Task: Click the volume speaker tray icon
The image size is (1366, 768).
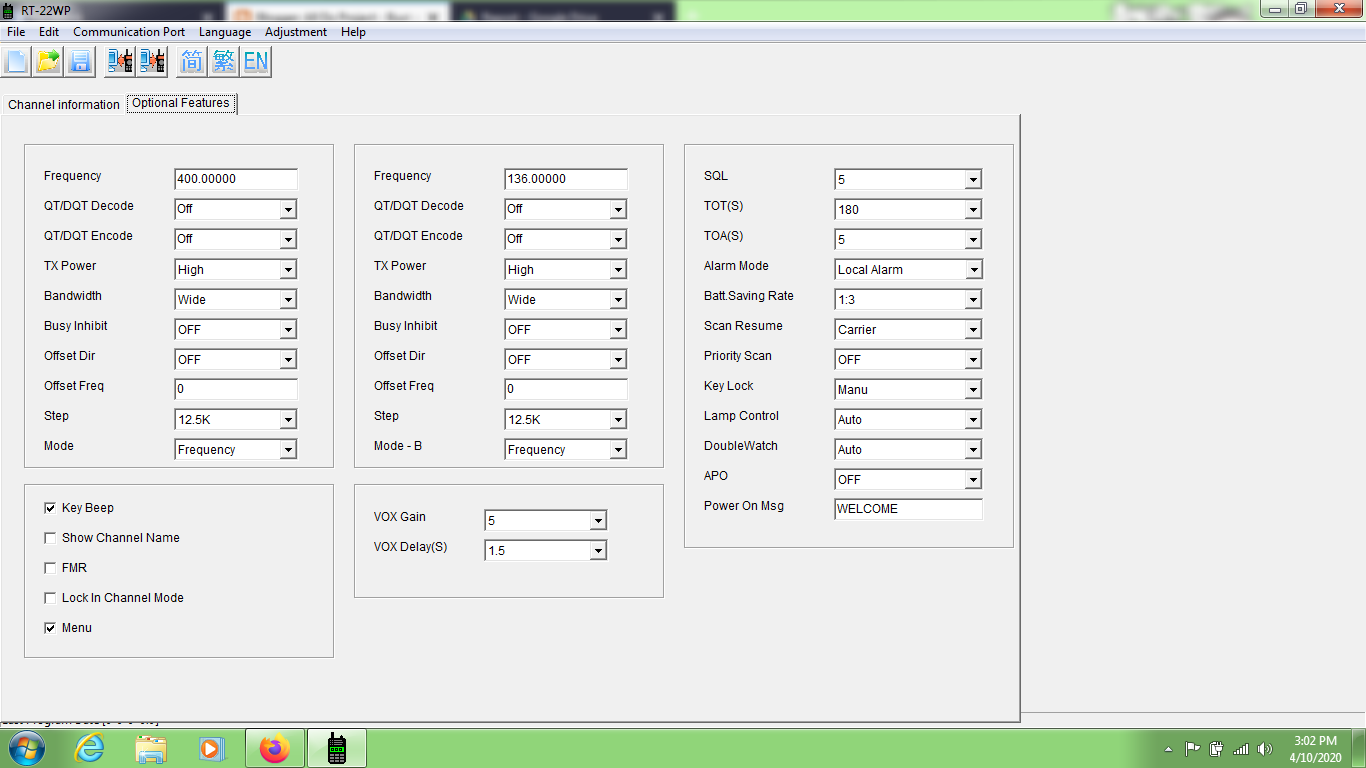Action: (x=1265, y=748)
